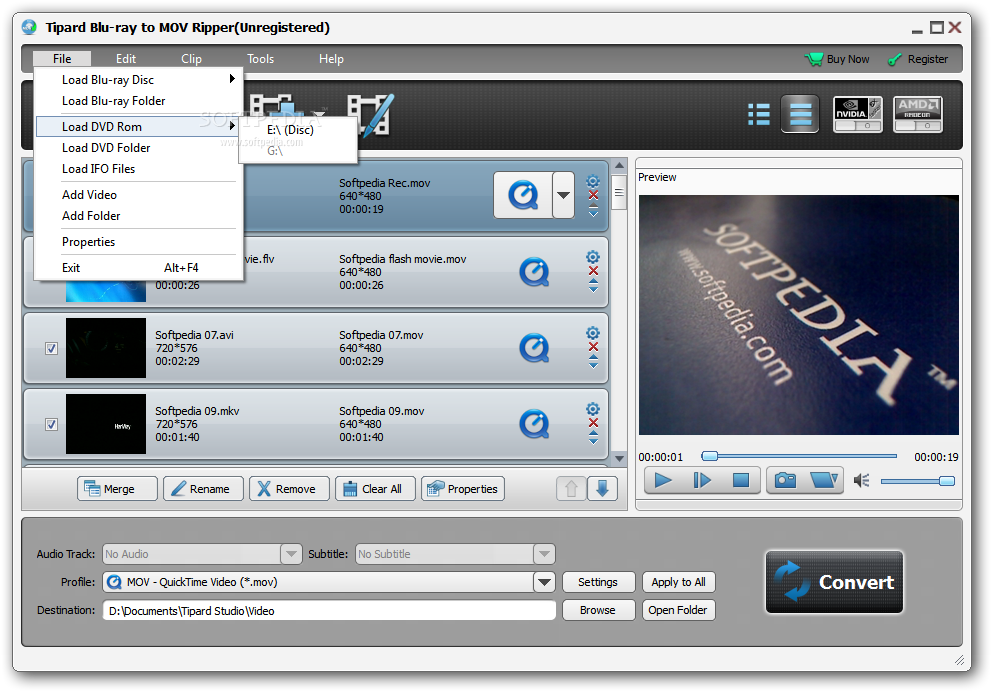
Task: Click the Remove button
Action: (x=289, y=488)
